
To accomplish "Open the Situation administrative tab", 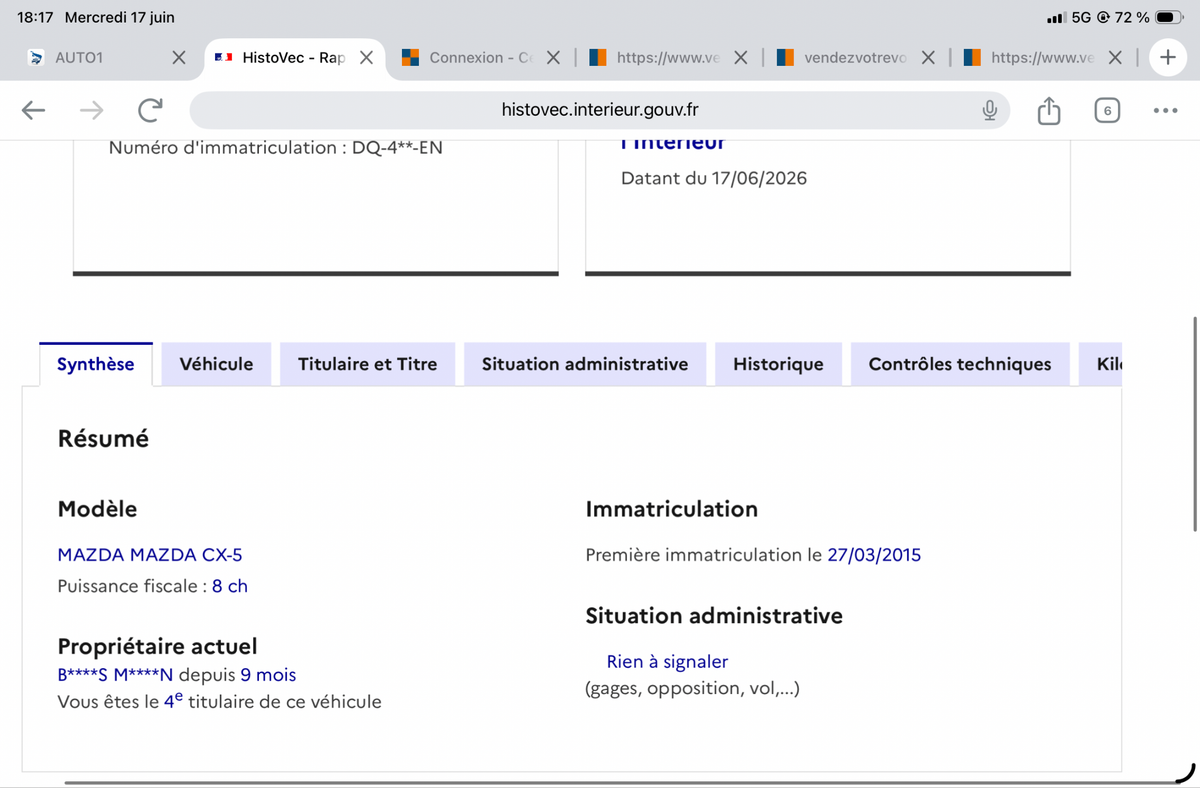I will (x=585, y=364).
